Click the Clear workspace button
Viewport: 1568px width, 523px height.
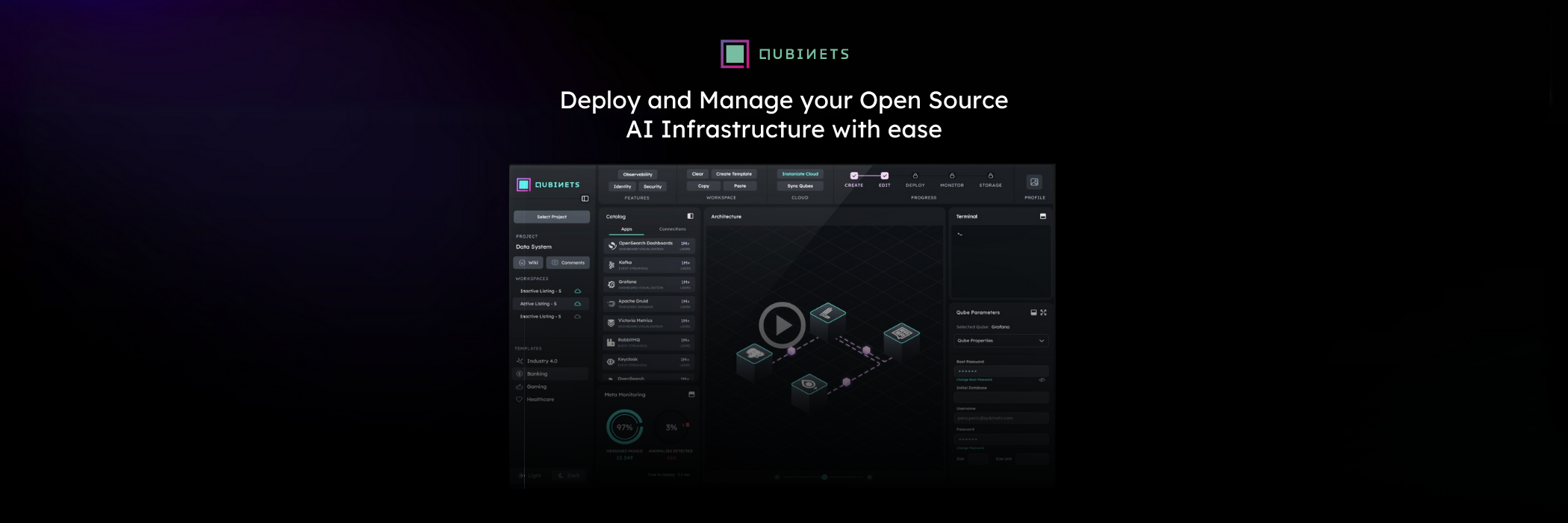point(697,174)
